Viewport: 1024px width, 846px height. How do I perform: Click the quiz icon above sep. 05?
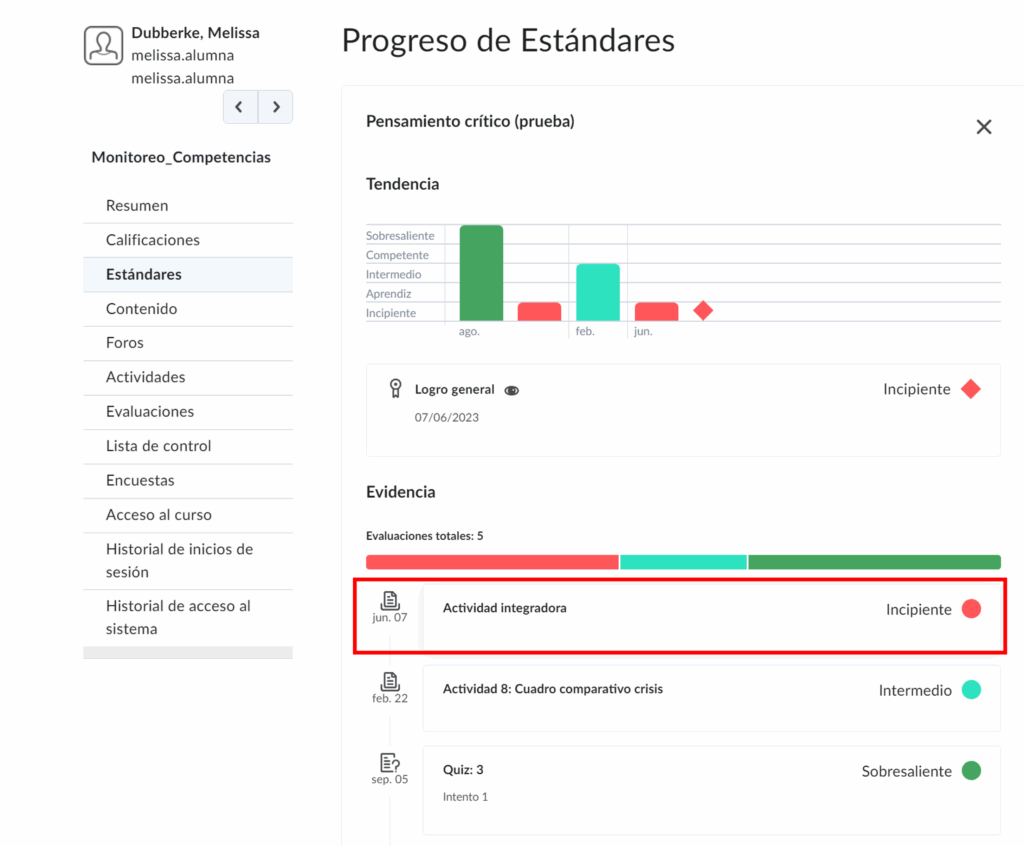pyautogui.click(x=390, y=762)
